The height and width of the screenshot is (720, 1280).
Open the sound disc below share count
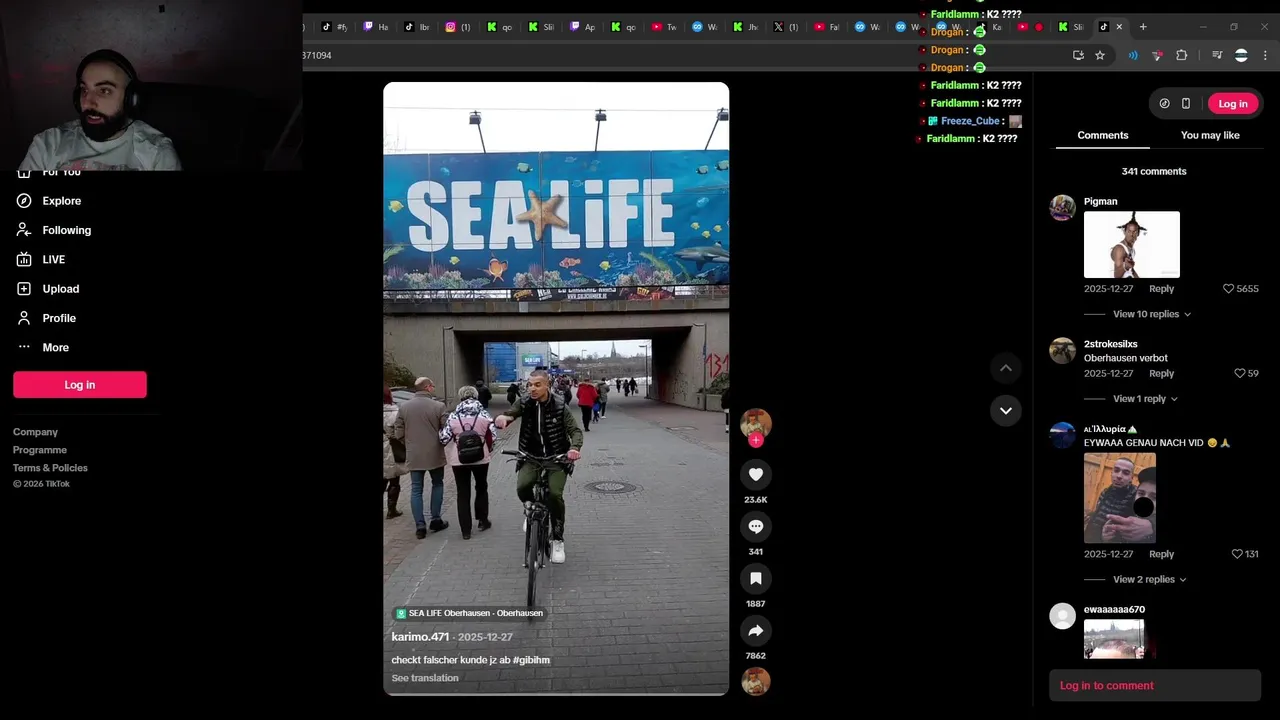[x=756, y=681]
